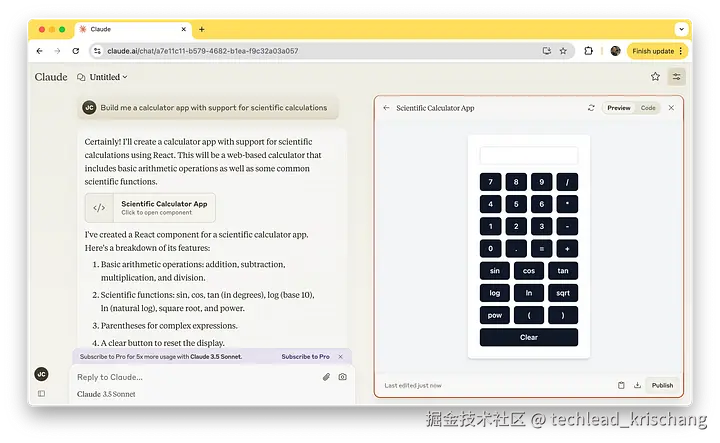The height and width of the screenshot is (443, 720).
Task: Open the JC user avatar at bottom left
Action: coord(41,374)
